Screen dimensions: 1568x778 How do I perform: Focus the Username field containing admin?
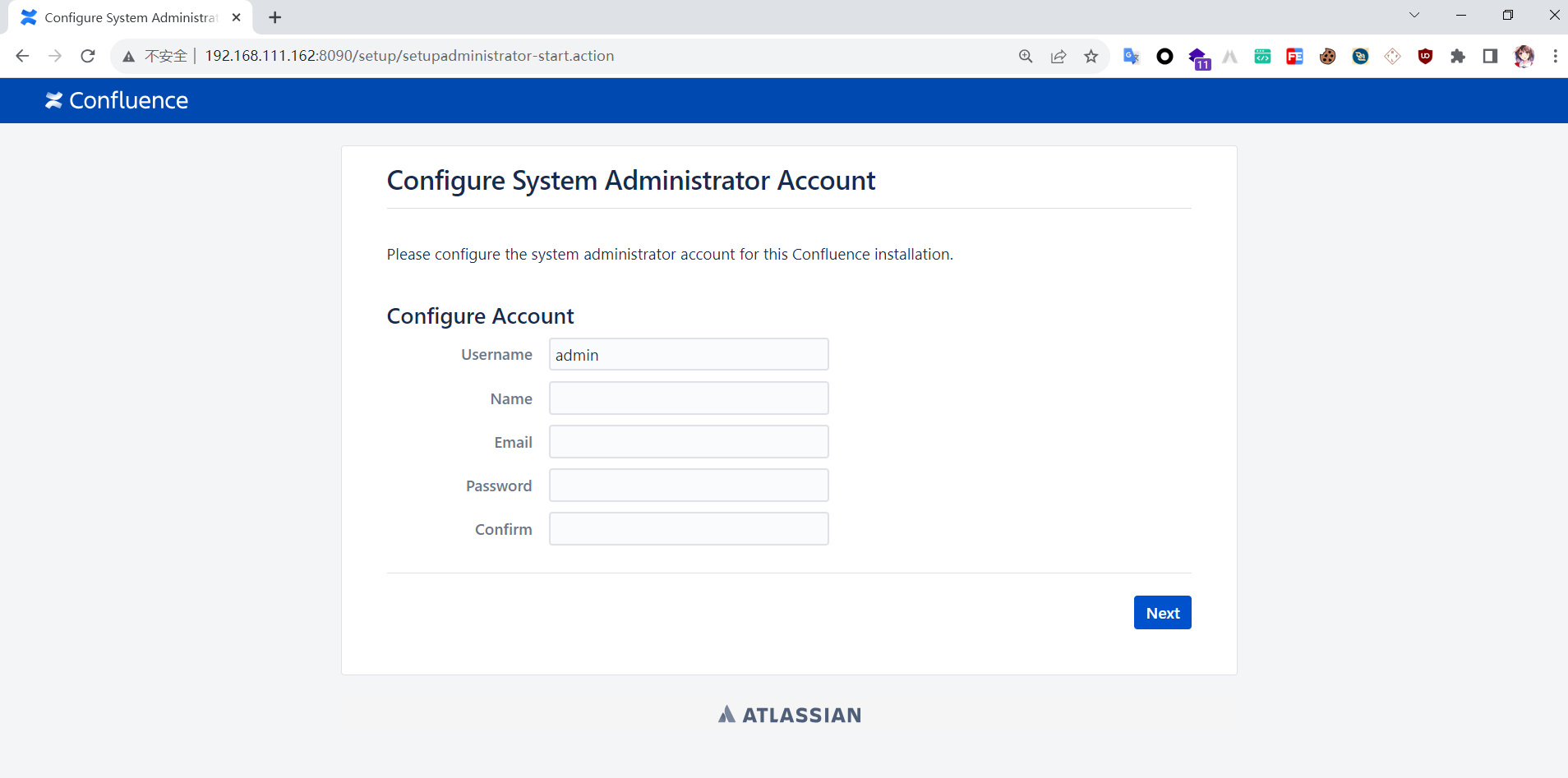(689, 355)
